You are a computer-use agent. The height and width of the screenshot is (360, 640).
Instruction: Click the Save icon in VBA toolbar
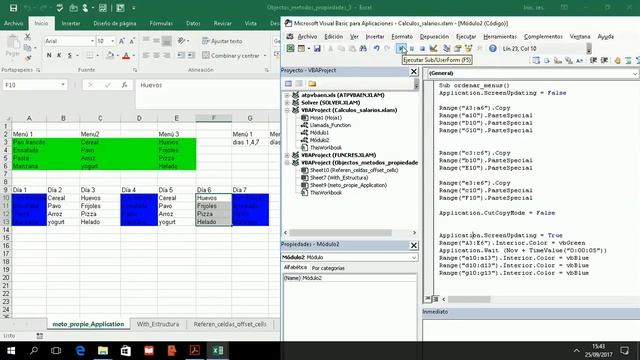click(x=317, y=49)
